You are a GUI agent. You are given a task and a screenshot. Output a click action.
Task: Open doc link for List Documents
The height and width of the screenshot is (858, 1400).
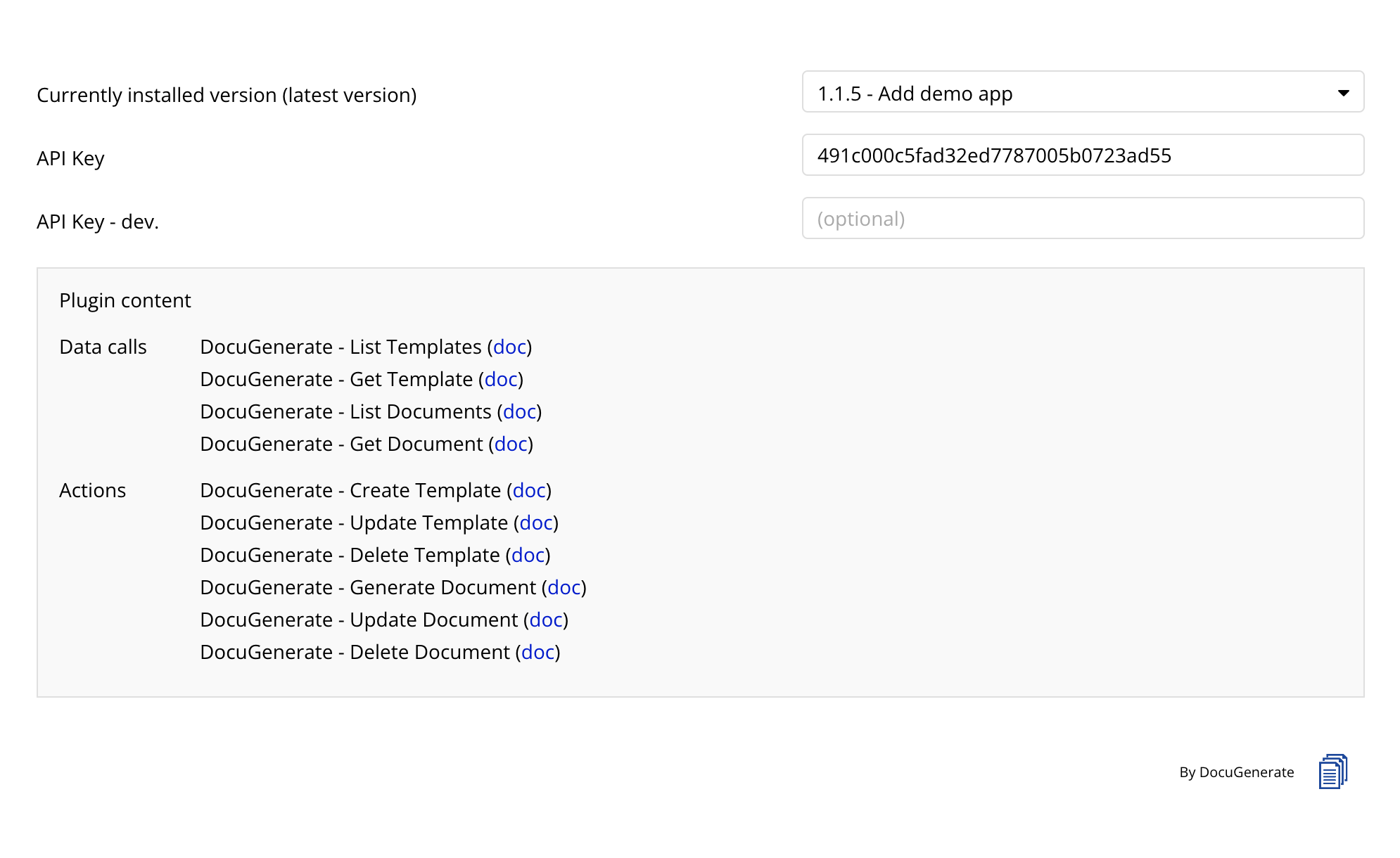point(519,411)
